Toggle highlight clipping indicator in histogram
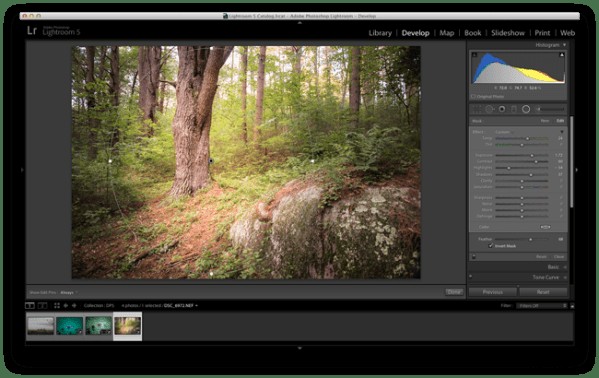This screenshot has width=599, height=378. (562, 55)
